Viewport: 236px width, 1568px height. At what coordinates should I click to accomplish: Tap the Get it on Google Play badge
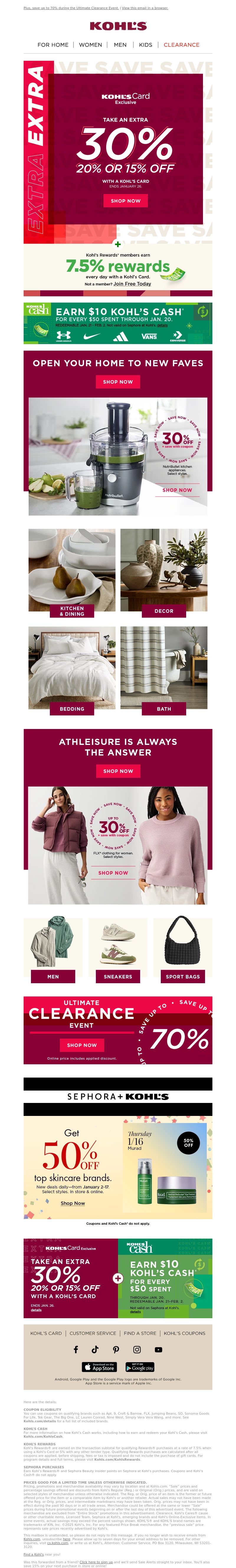click(x=139, y=1367)
